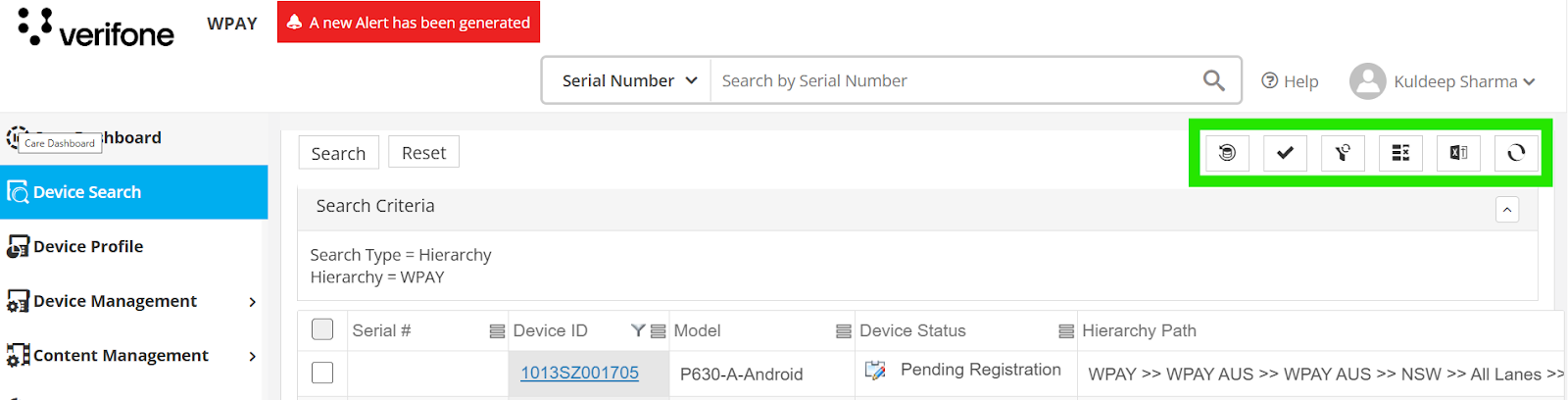Screen dimensions: 1568x400
Task: Click the checkmark icon button
Action: 1285,153
